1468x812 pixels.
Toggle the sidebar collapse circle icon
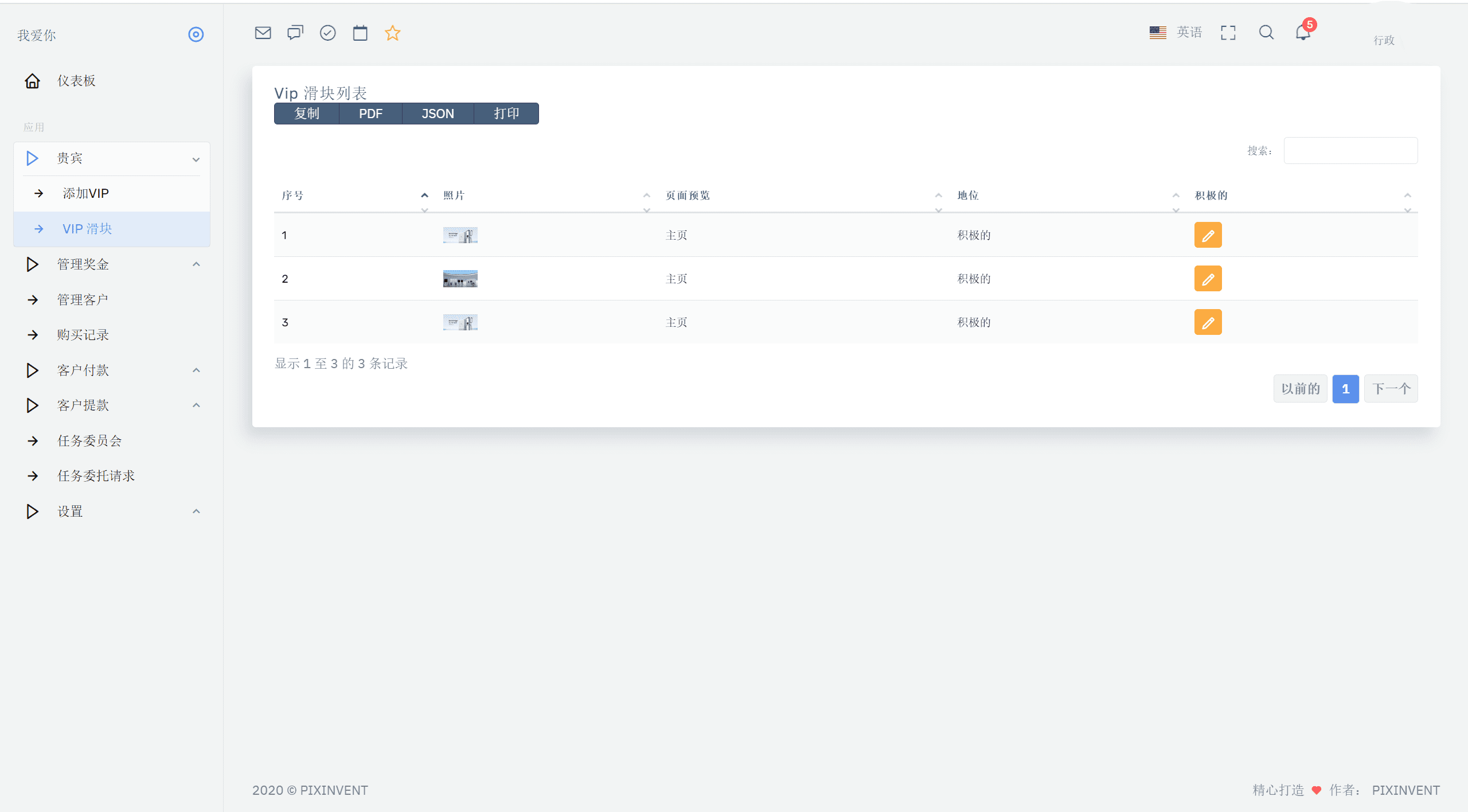coord(196,35)
